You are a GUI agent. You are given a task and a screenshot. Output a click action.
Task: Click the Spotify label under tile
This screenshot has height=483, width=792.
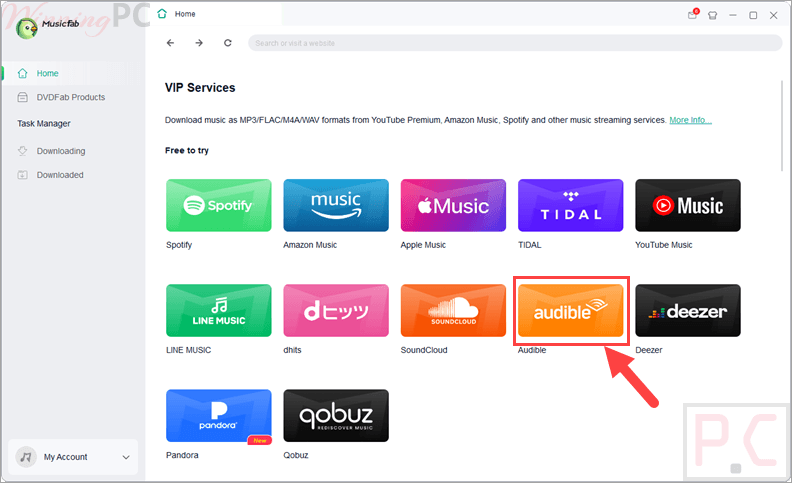pos(179,245)
